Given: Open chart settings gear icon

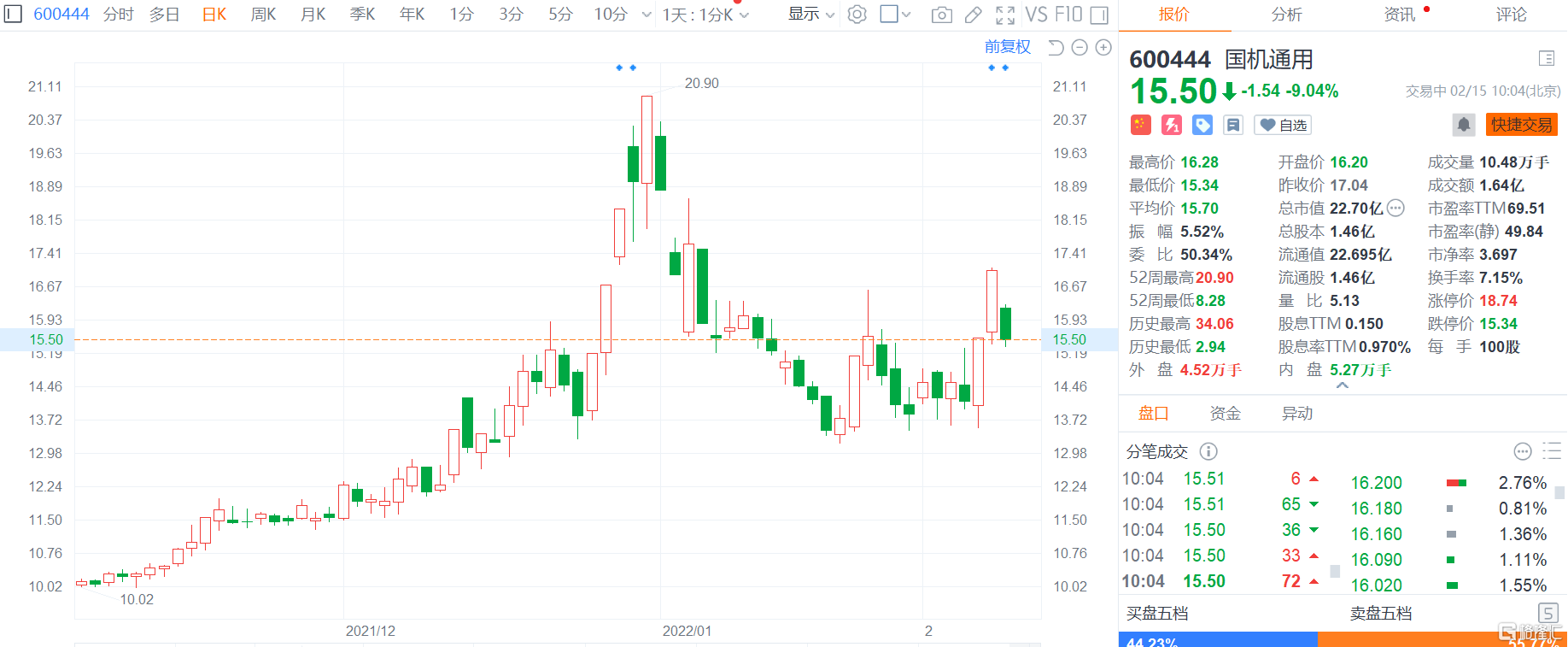Looking at the screenshot, I should (857, 15).
